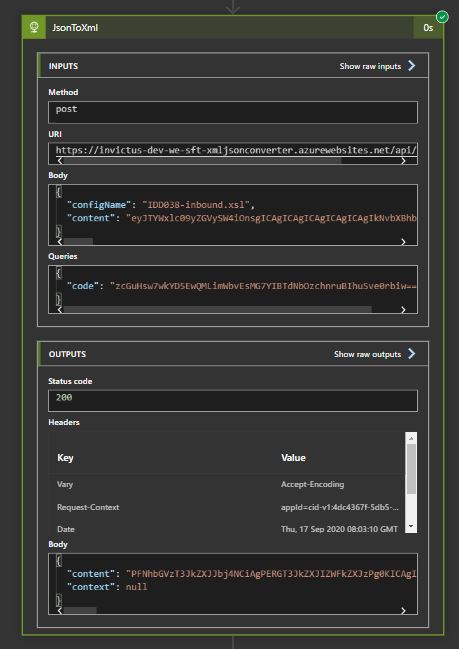Viewport: 459px width, 649px height.
Task: Click the Headers vertical scrollbar thumb
Action: click(x=411, y=469)
